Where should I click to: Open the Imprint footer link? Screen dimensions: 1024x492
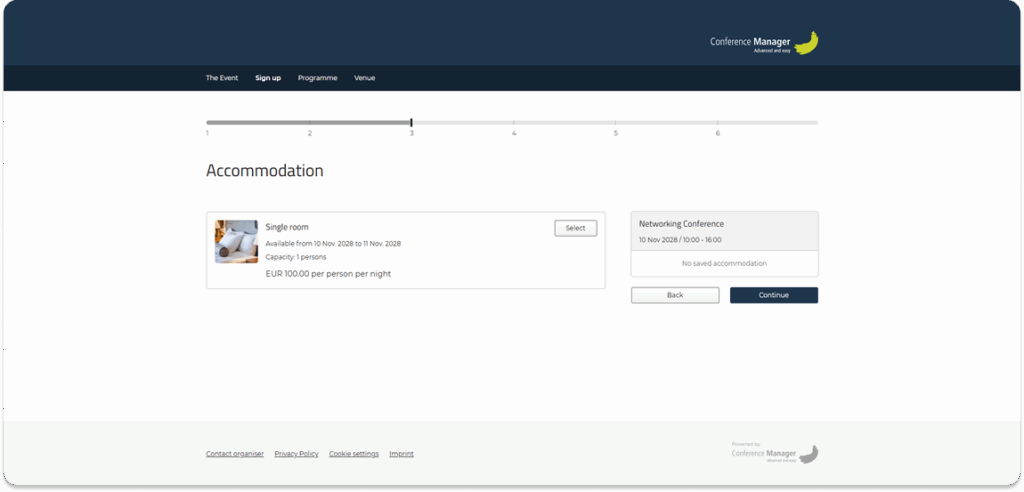click(401, 454)
